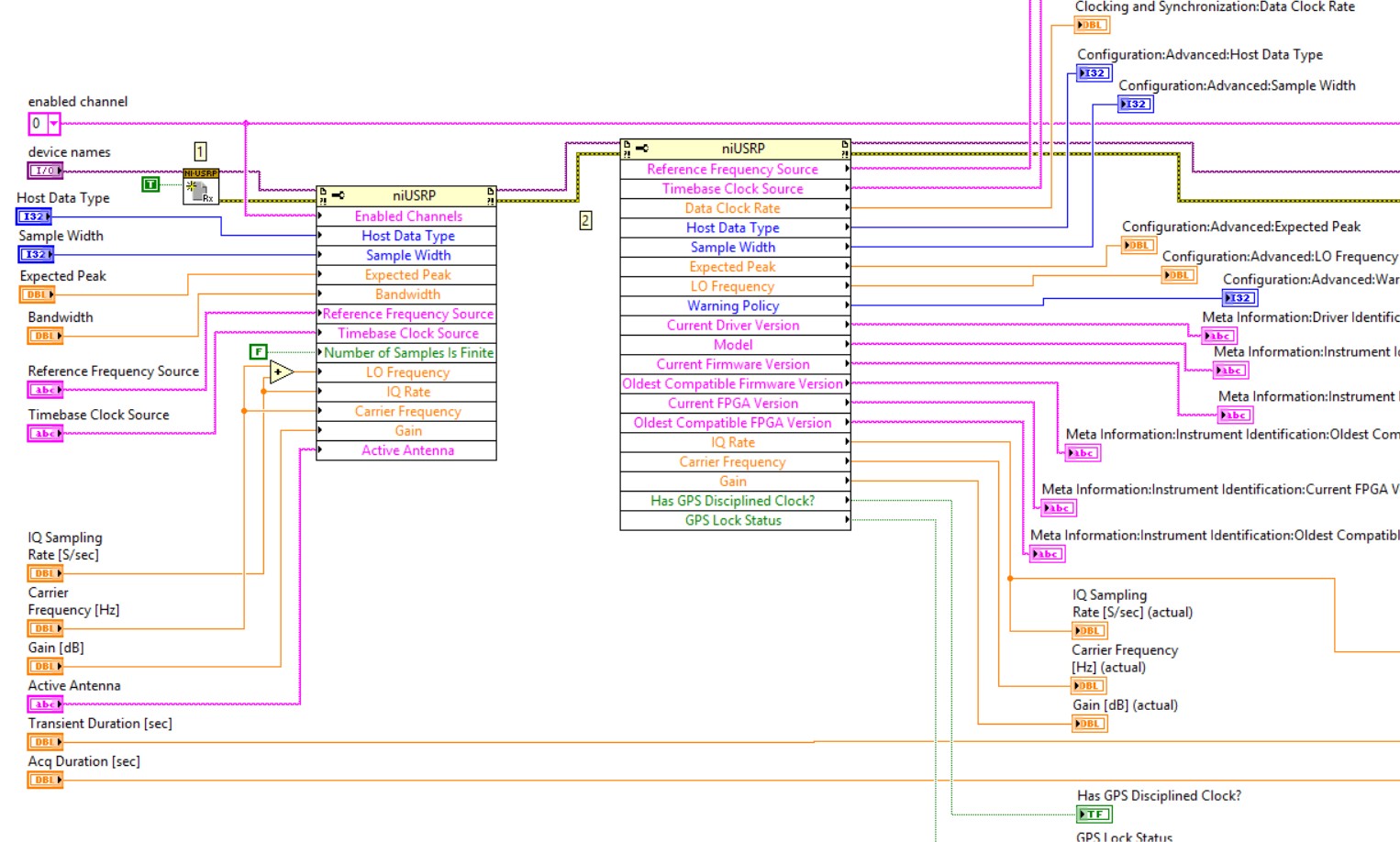
Task: Select LO Frequency in right property node
Action: tap(735, 286)
